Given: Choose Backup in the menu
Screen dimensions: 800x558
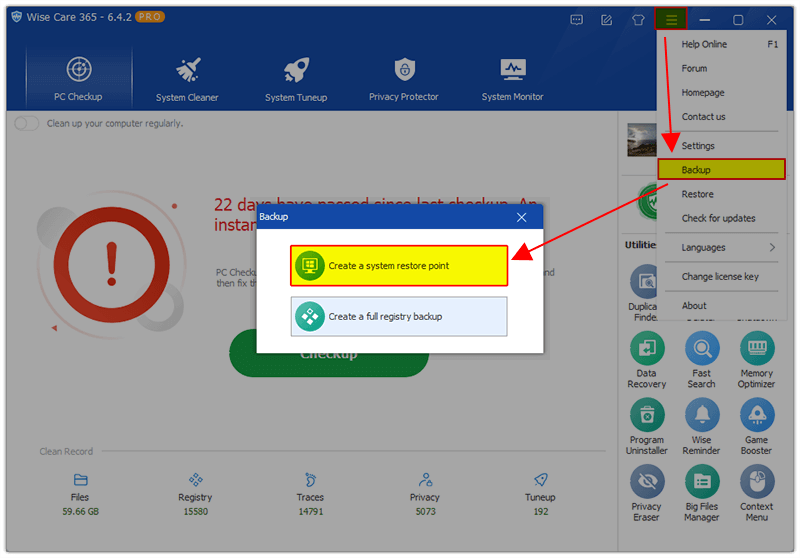Looking at the screenshot, I should pos(721,169).
